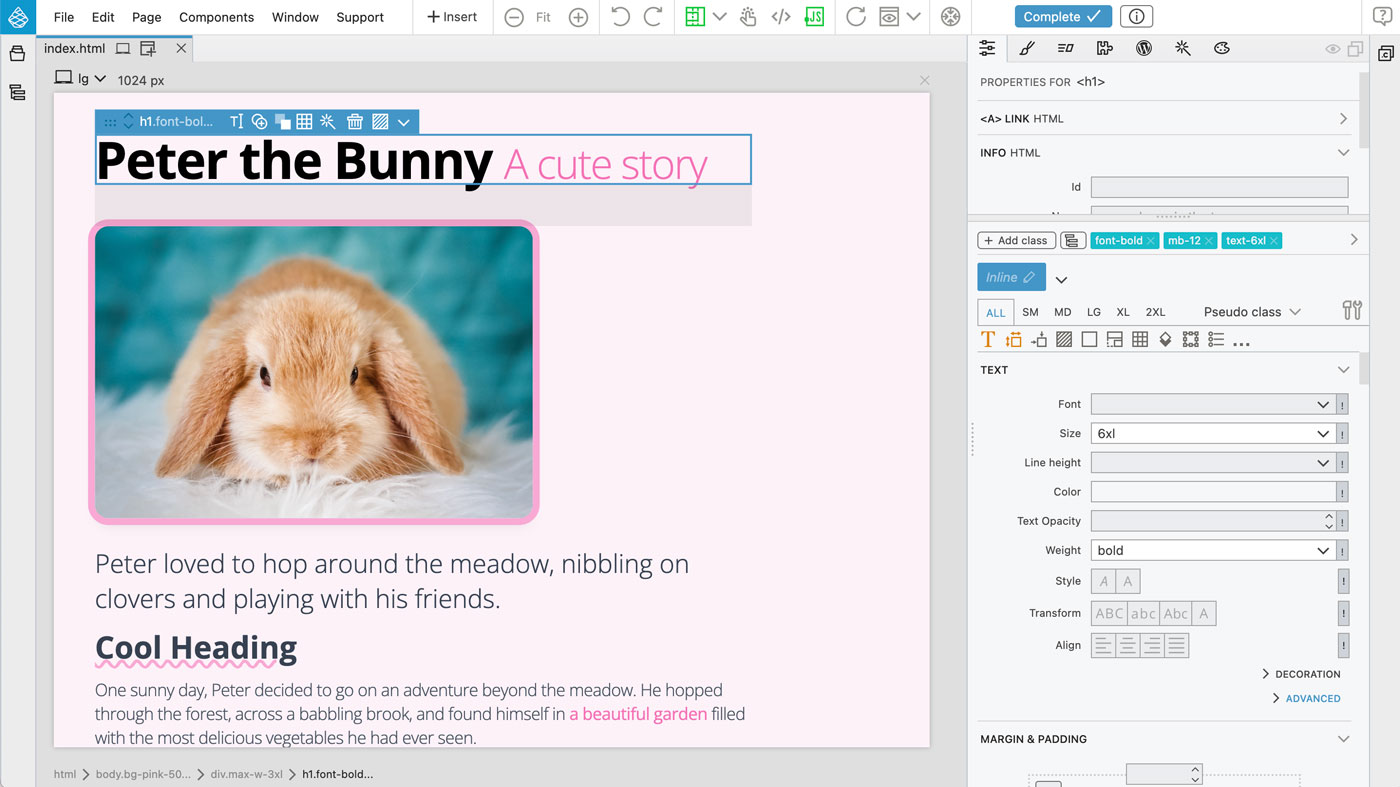Viewport: 1400px width, 787px height.
Task: Switch to the MD breakpoint tab
Action: pos(1062,312)
